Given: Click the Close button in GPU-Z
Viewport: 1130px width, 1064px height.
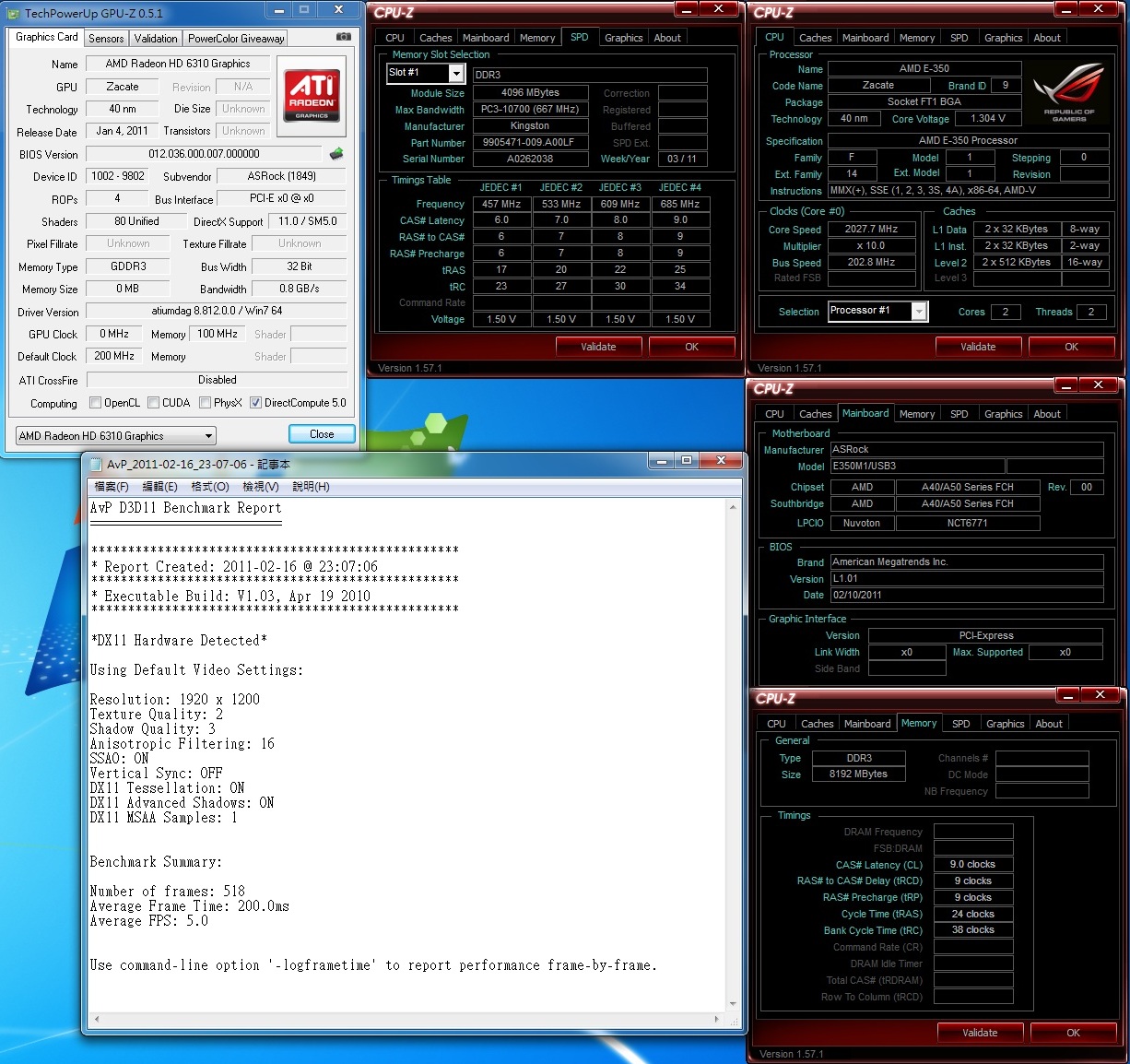Looking at the screenshot, I should pyautogui.click(x=322, y=434).
